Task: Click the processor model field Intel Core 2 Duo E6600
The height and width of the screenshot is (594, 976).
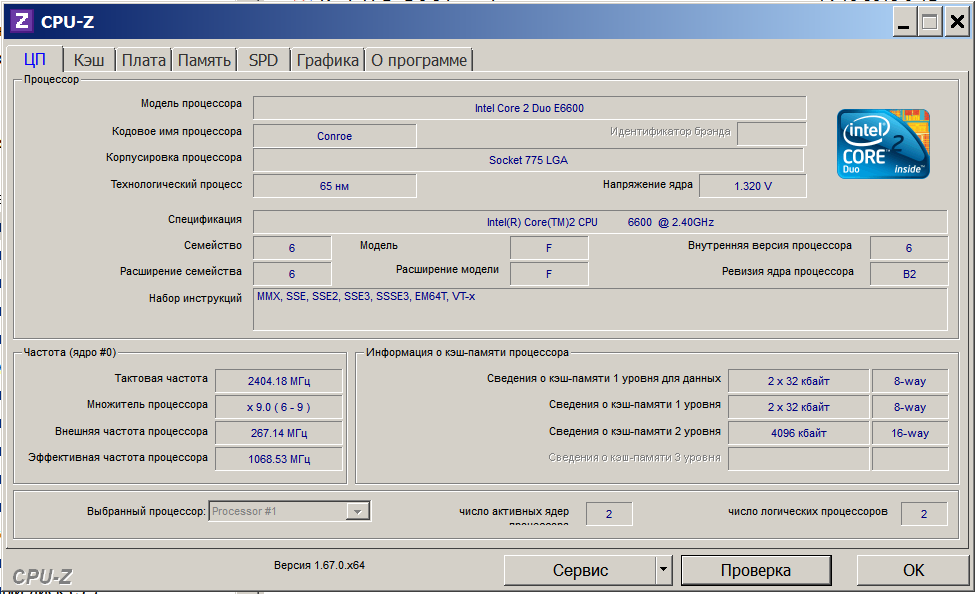Action: 529,108
